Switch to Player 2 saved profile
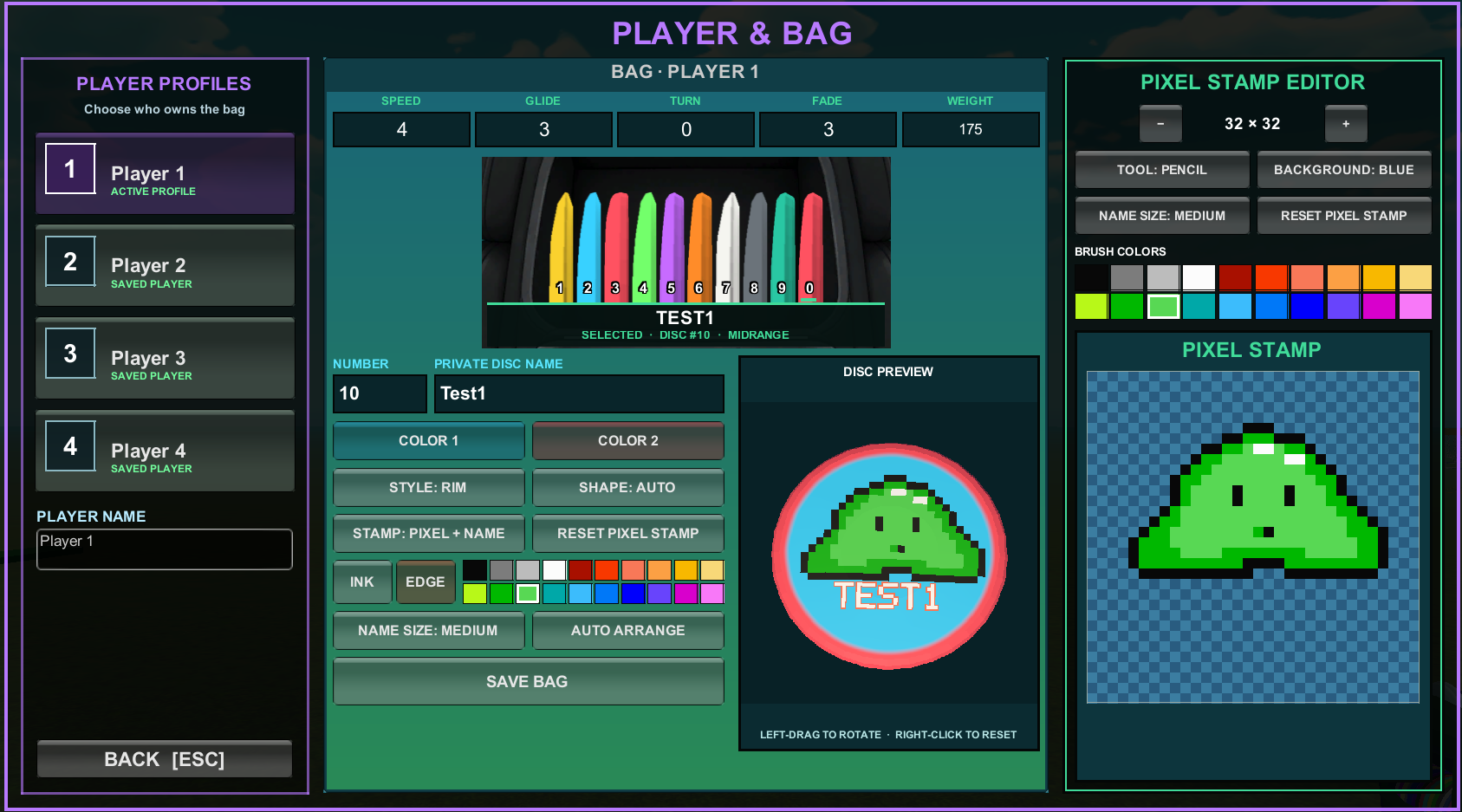The height and width of the screenshot is (812, 1462). tap(165, 266)
